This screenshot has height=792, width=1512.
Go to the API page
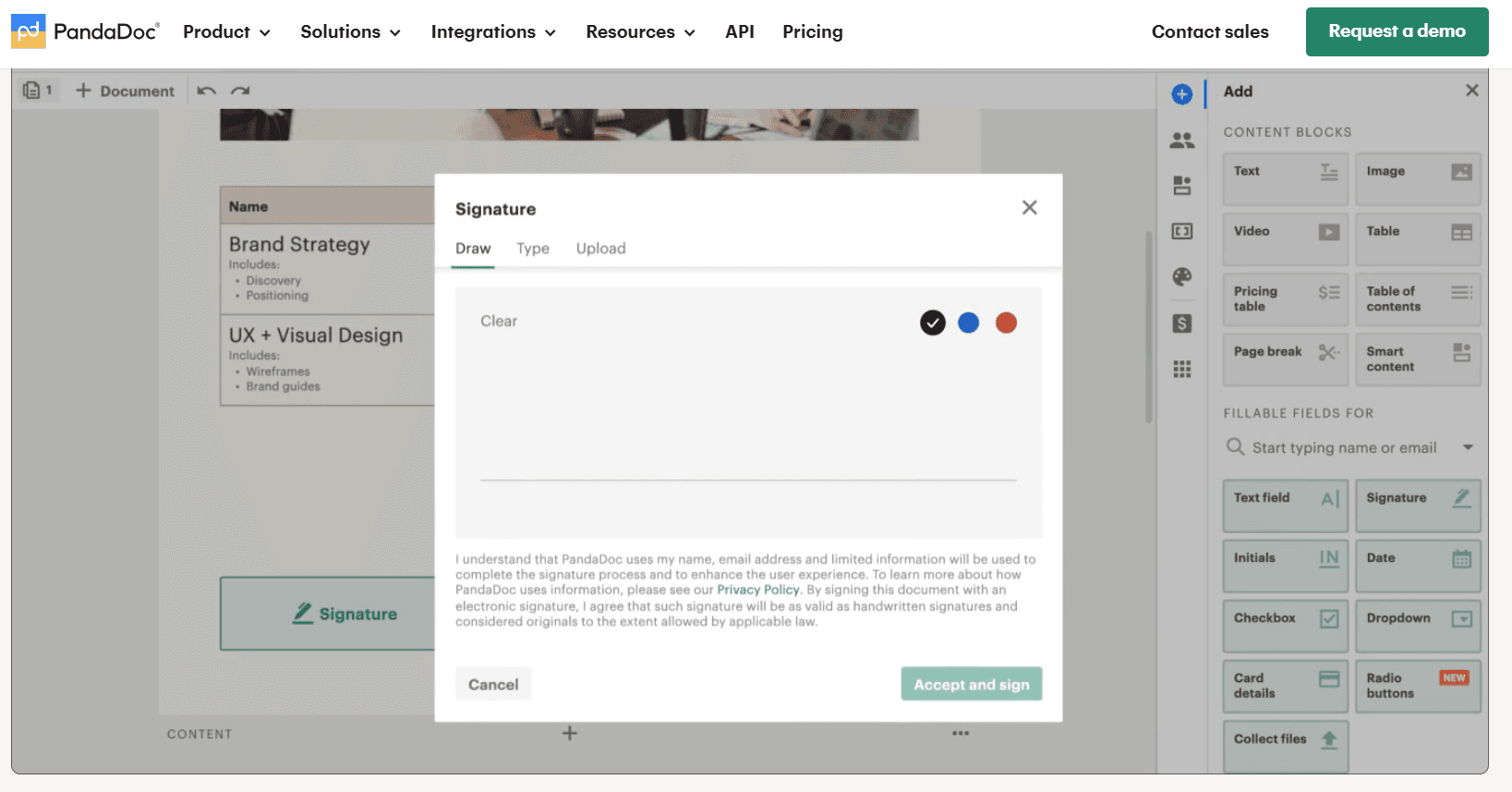(x=740, y=31)
